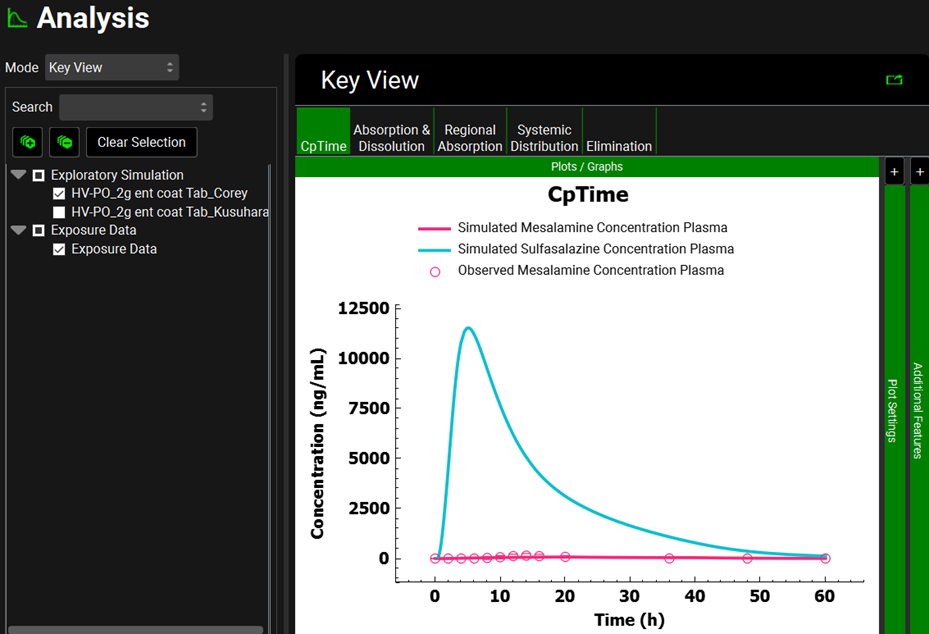Collapse the Exploratory Simulation tree group
This screenshot has width=929, height=634.
click(18, 175)
